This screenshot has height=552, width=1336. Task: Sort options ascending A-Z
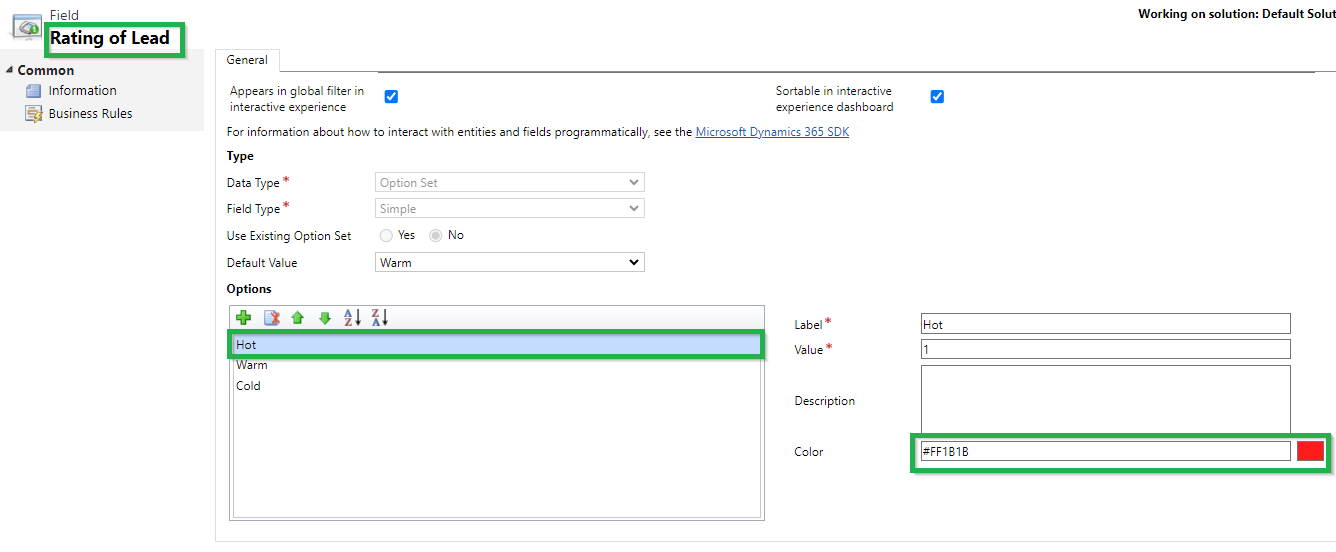point(352,318)
